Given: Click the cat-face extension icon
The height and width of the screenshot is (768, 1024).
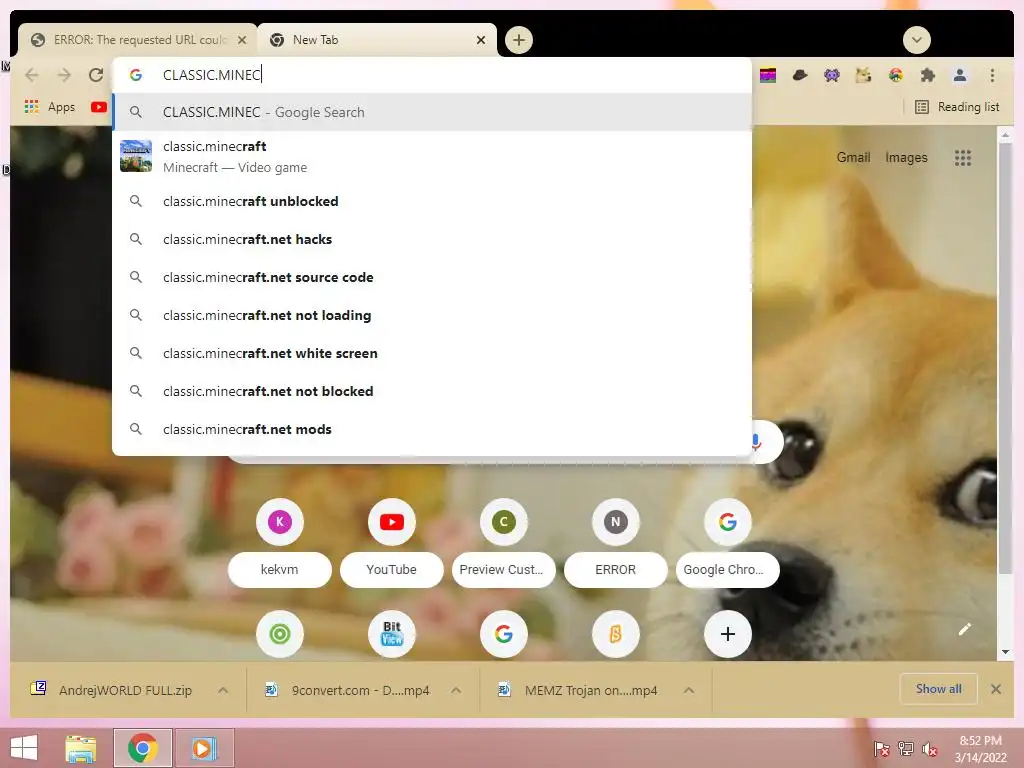Looking at the screenshot, I should click(863, 75).
